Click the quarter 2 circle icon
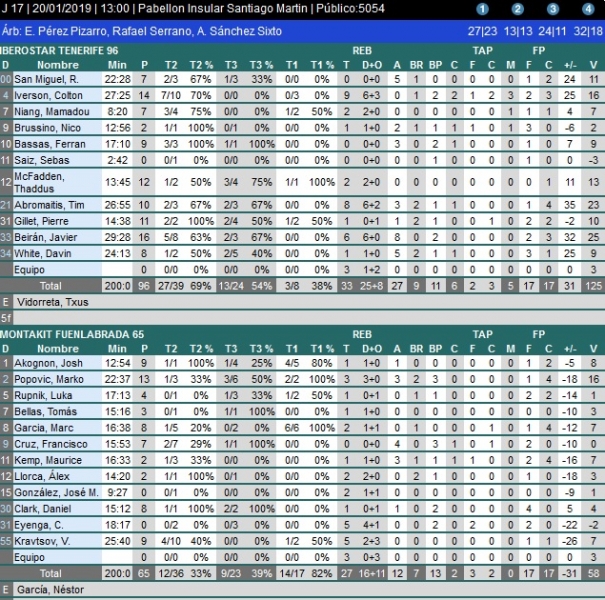This screenshot has width=605, height=600. click(517, 9)
